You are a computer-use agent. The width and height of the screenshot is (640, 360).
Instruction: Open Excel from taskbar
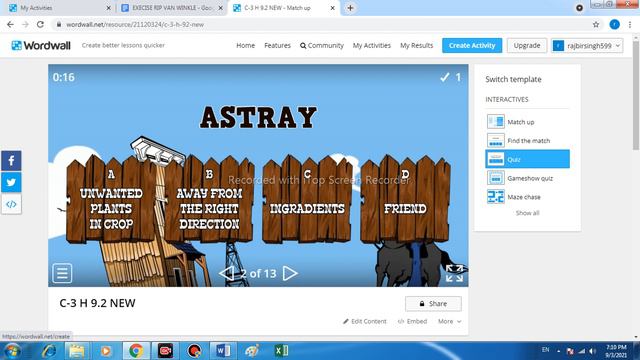[x=281, y=351]
